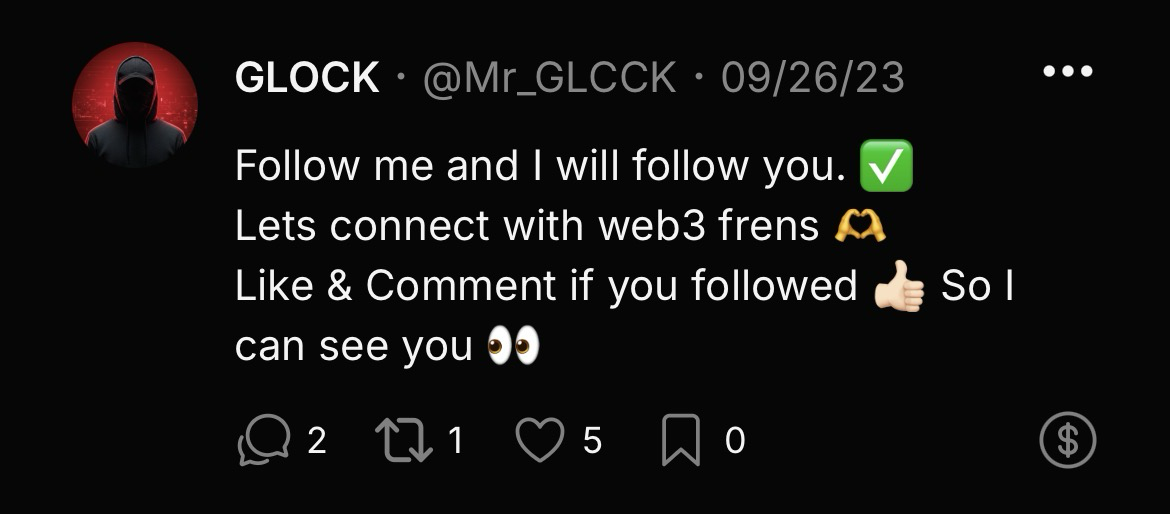The image size is (1170, 514).
Task: Tip the author via the dollar icon
Action: 1068,441
